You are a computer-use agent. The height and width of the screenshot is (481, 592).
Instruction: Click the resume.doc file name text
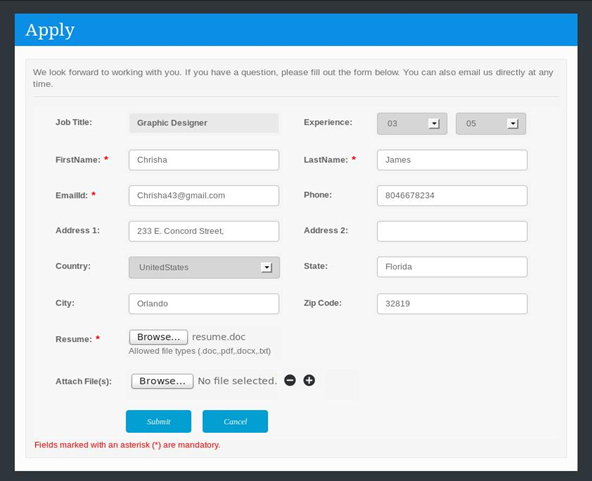219,337
